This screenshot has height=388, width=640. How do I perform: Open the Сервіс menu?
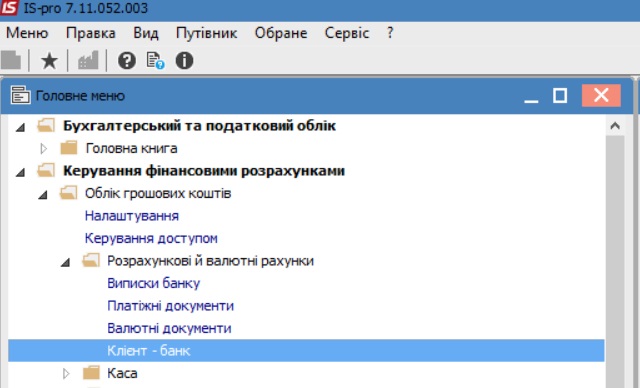[347, 33]
